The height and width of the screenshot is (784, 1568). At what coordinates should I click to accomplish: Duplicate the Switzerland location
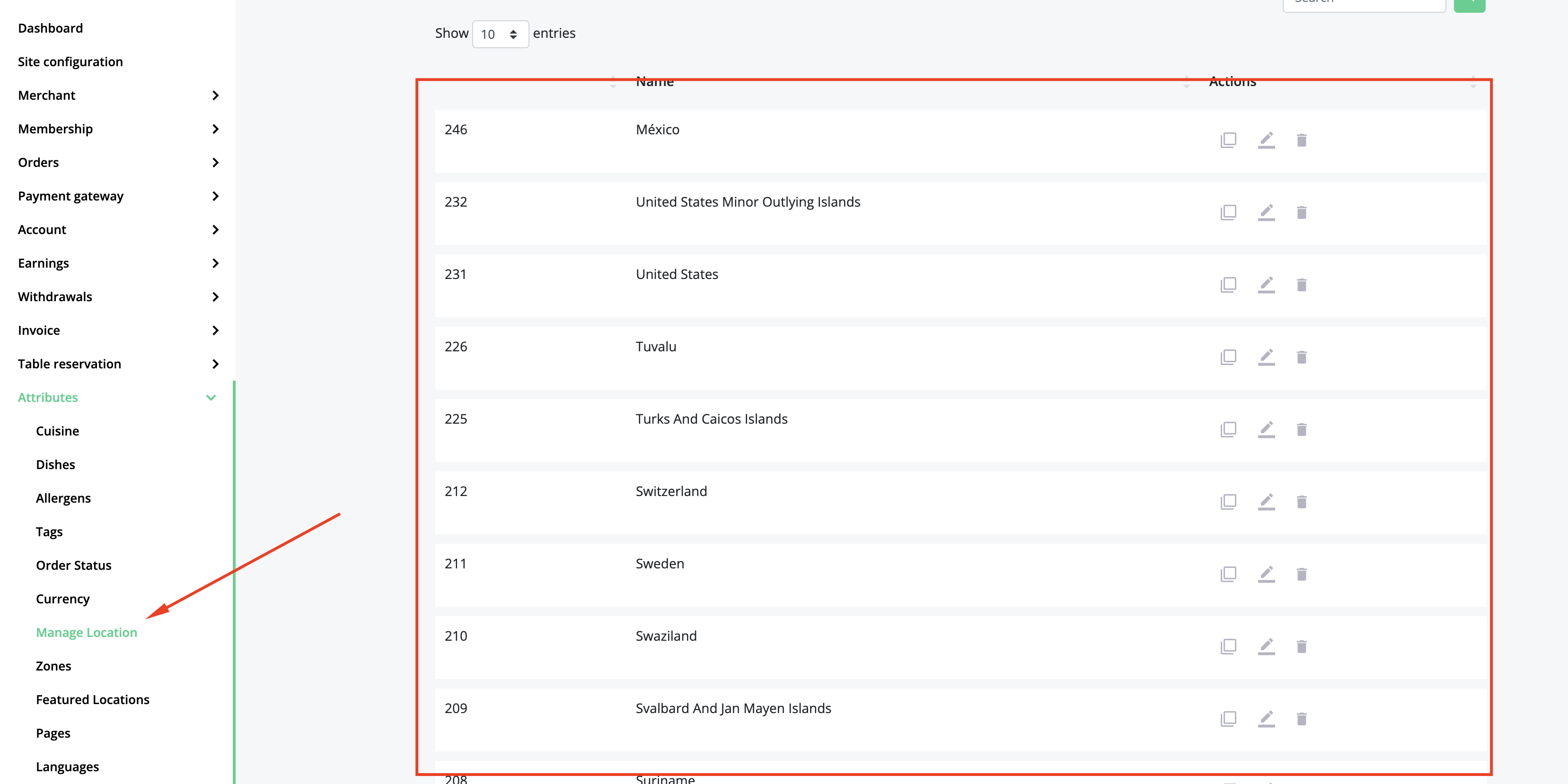1228,502
